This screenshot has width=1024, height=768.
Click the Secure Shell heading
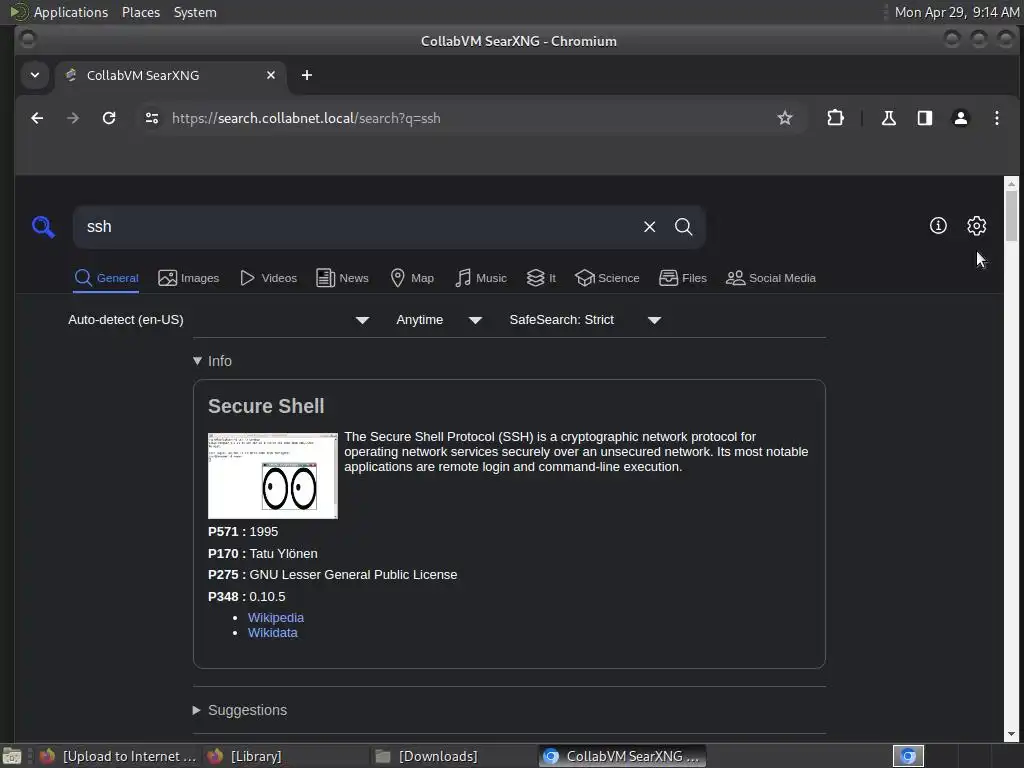coord(266,406)
